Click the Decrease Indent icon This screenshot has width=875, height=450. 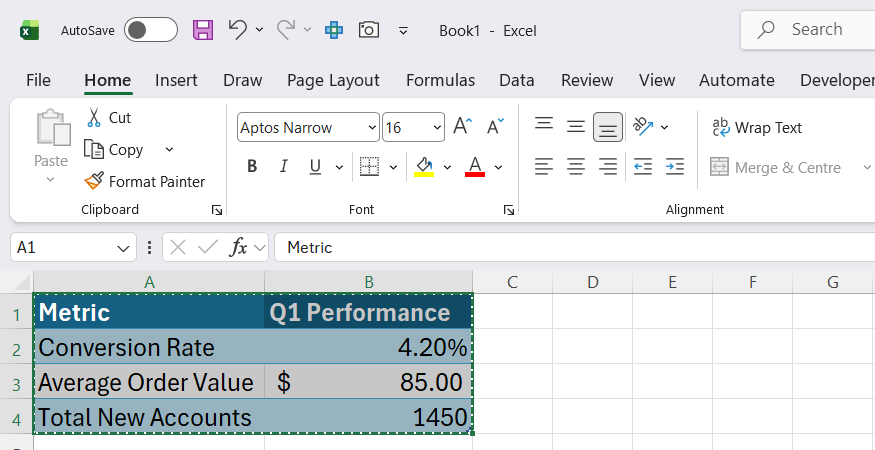point(643,166)
